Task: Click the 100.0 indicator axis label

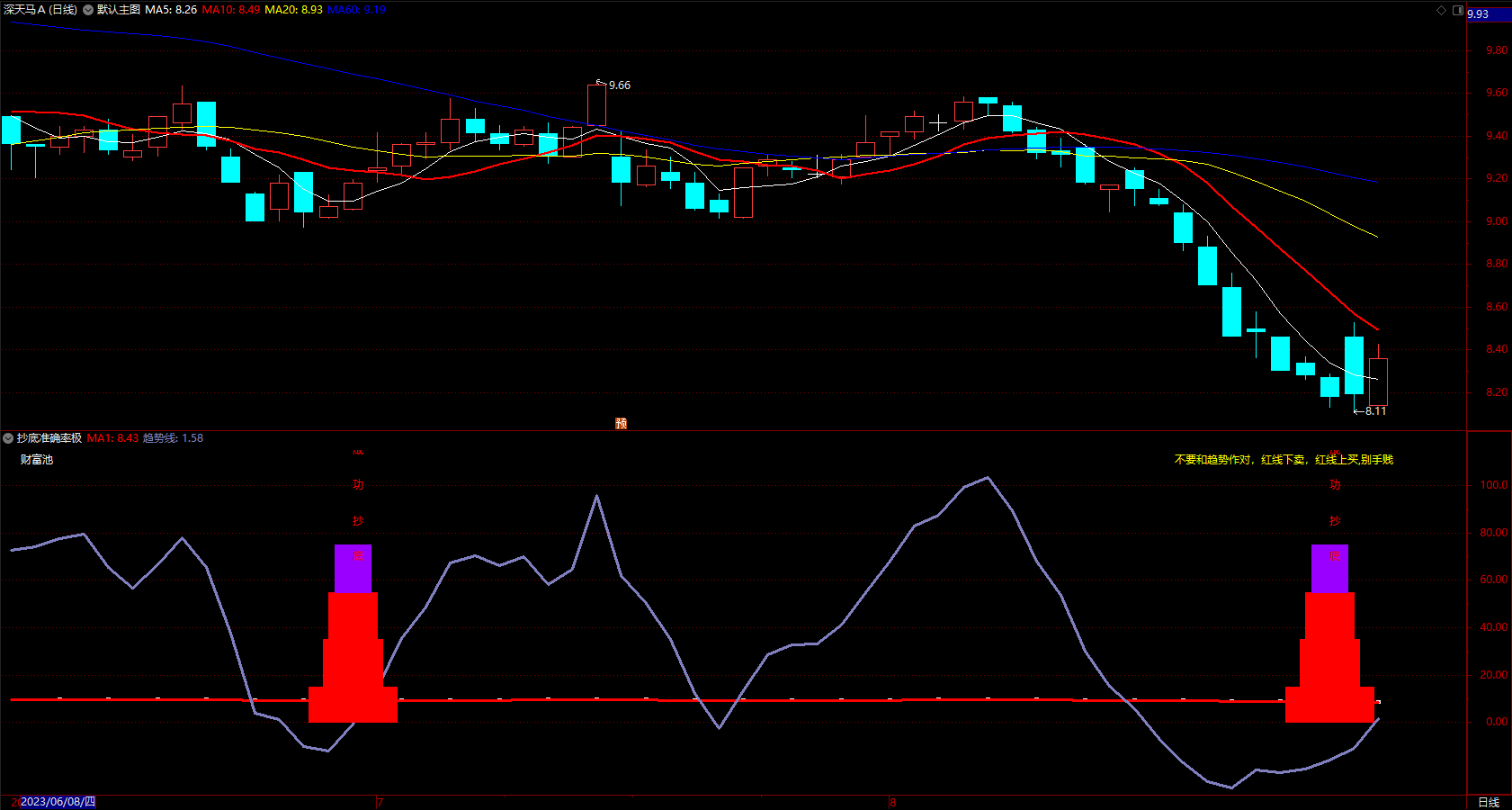Action: (1493, 485)
